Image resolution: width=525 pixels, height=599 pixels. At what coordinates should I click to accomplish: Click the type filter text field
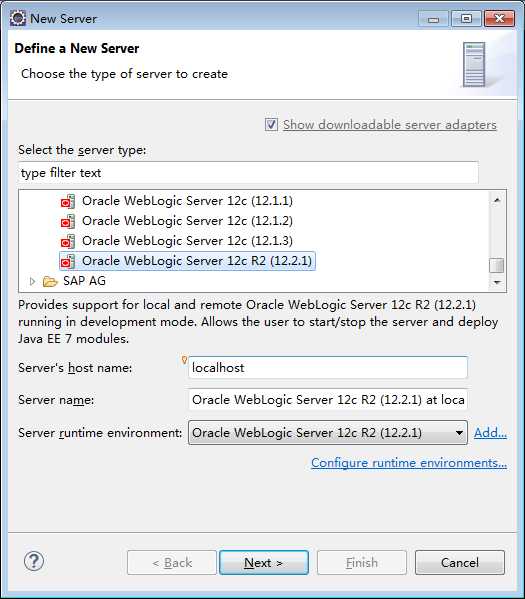click(x=248, y=173)
